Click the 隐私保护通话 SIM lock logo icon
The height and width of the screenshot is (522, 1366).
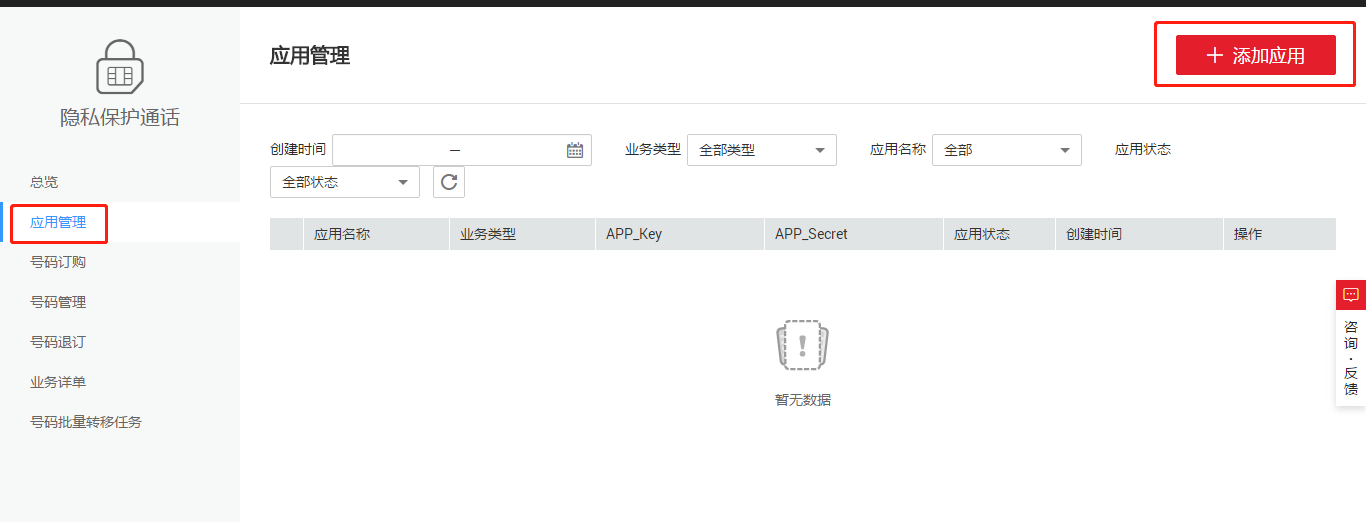(120, 66)
